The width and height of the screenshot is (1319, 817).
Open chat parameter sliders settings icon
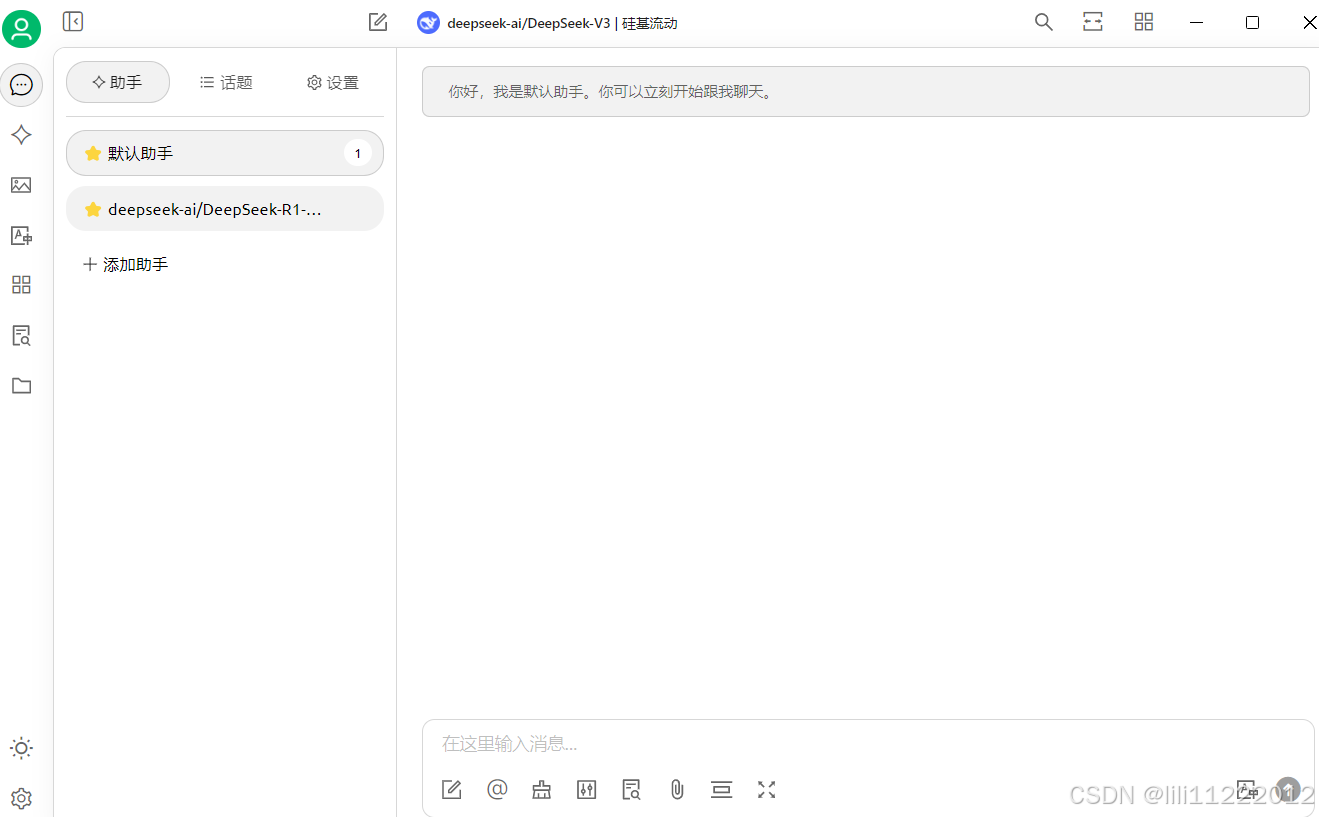coord(587,790)
